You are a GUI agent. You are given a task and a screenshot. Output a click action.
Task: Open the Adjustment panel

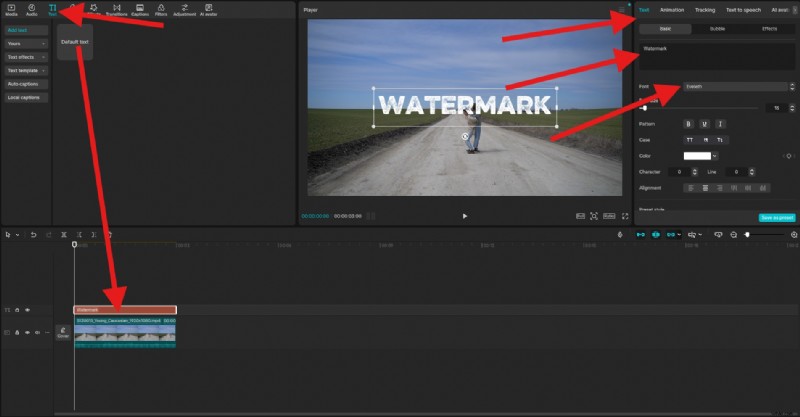click(x=184, y=10)
